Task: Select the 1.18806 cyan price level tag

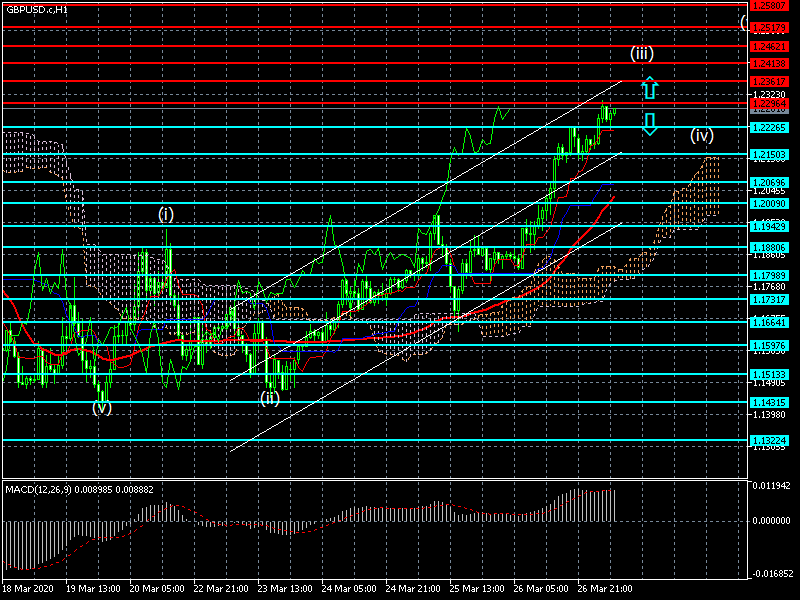Action: pyautogui.click(x=769, y=247)
